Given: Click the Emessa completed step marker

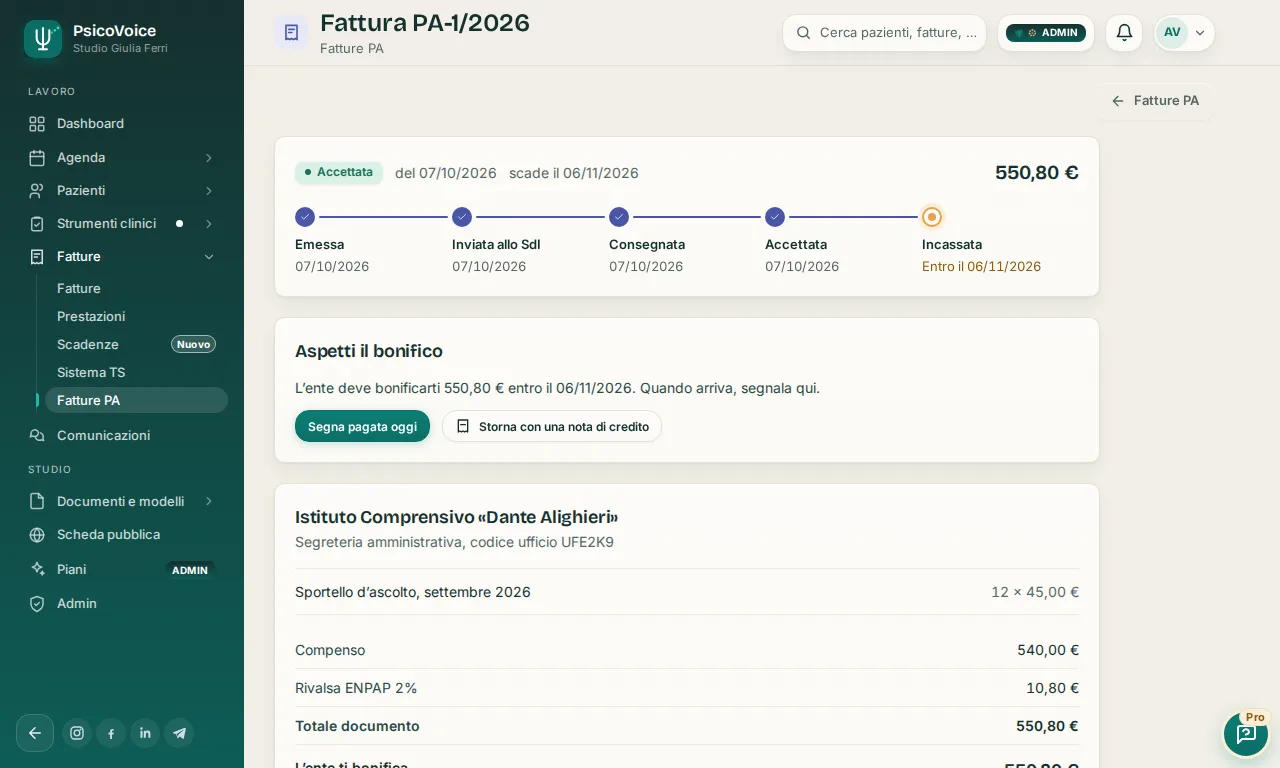Looking at the screenshot, I should (305, 217).
